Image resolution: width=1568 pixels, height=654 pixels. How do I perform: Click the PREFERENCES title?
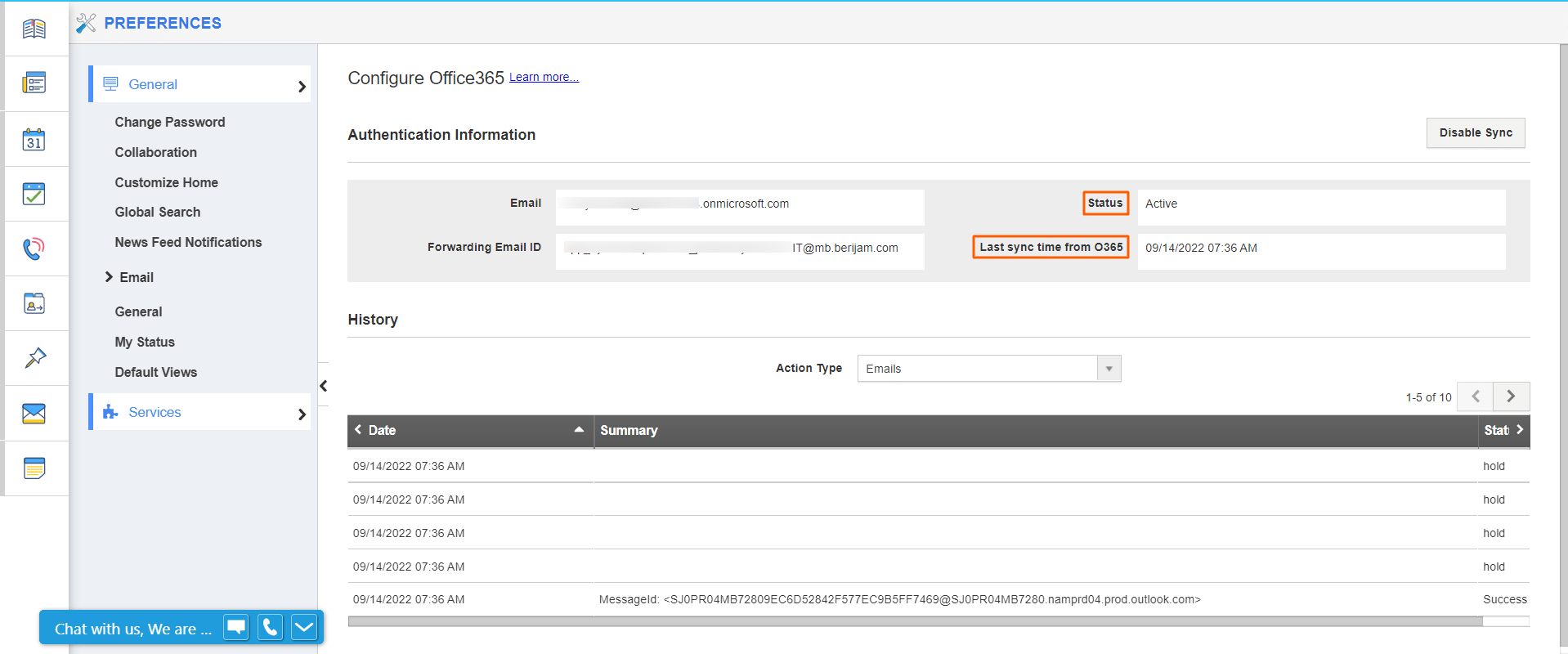[163, 23]
